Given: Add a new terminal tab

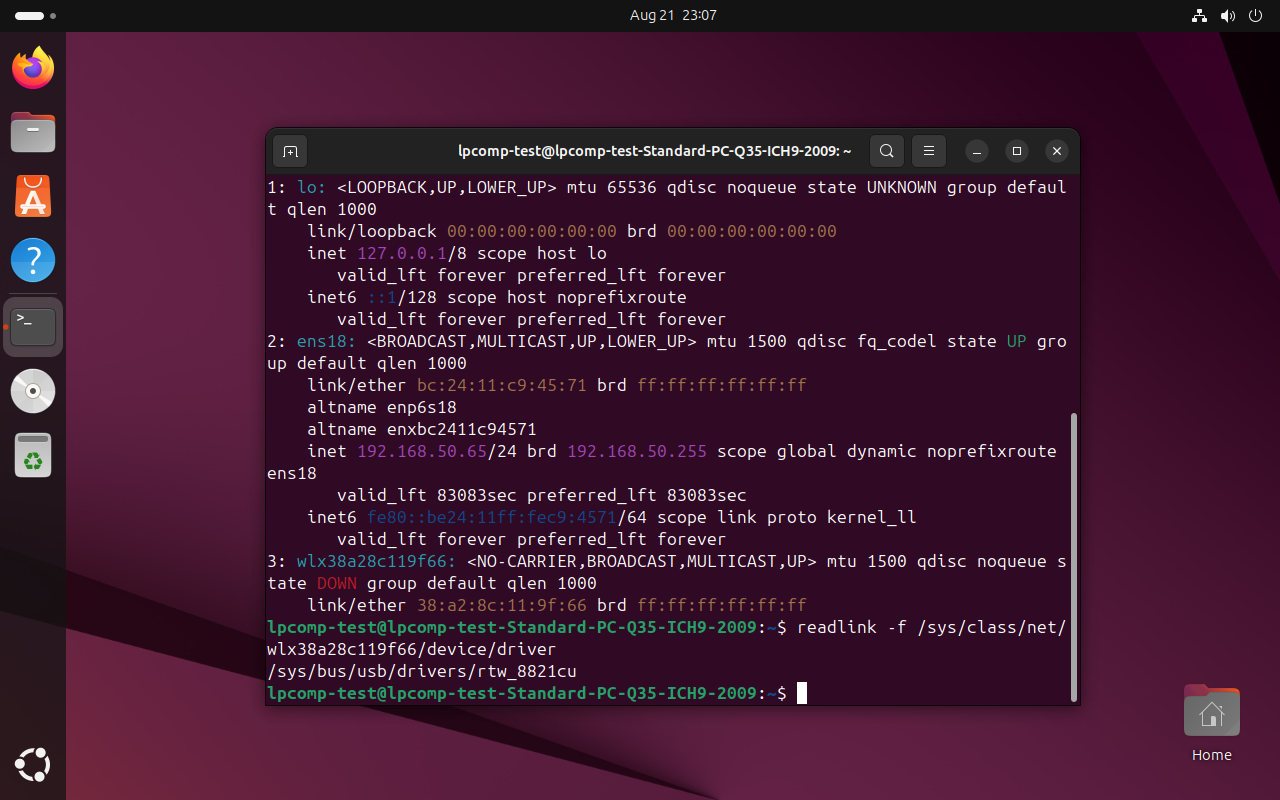Looking at the screenshot, I should coord(290,151).
